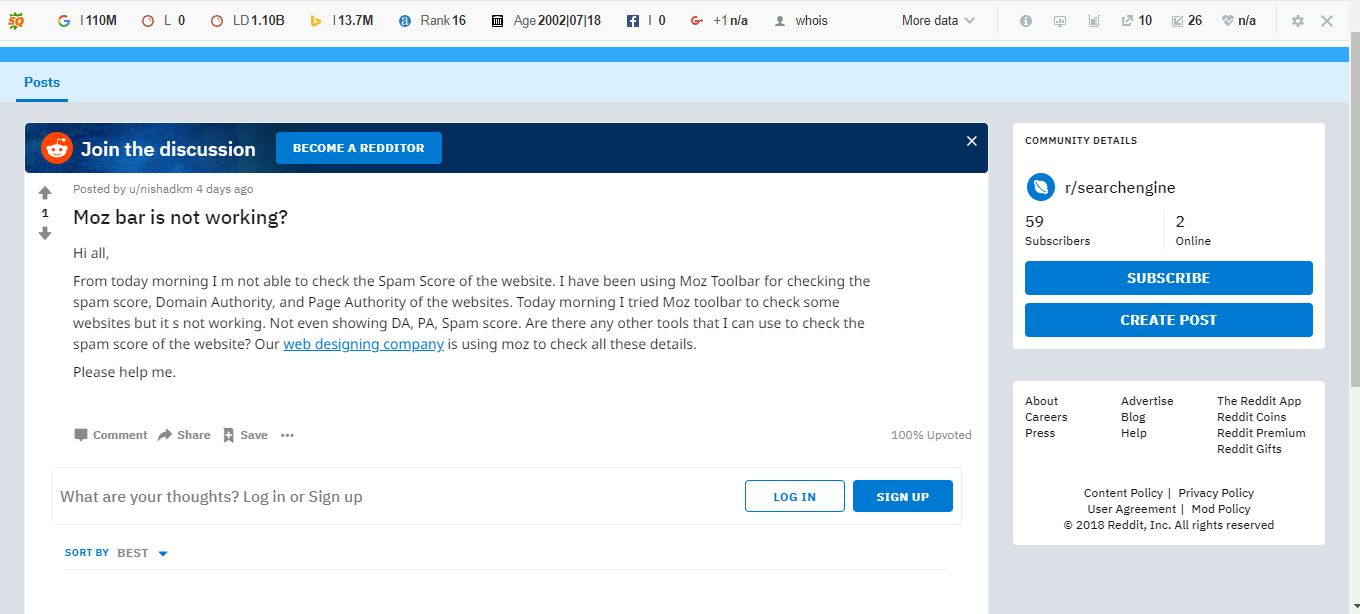Open Privacy Policy link
The height and width of the screenshot is (614, 1360).
coord(1216,493)
